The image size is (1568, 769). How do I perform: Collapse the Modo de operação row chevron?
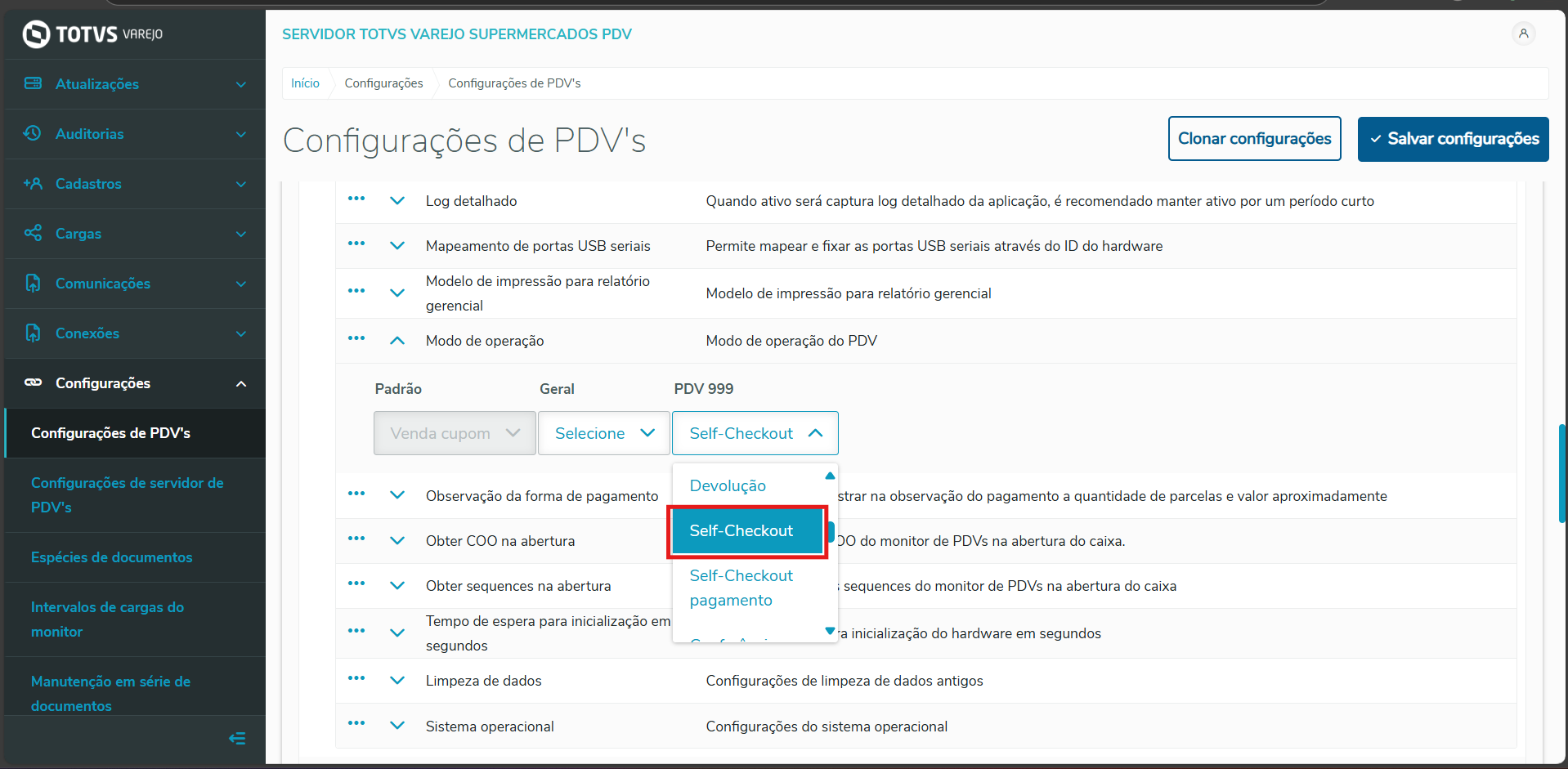coord(397,341)
